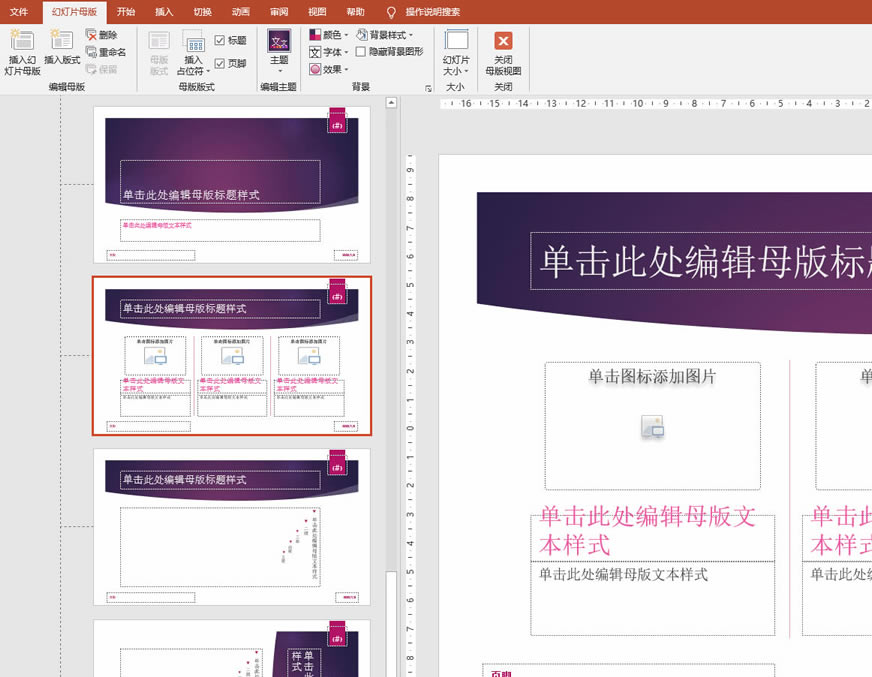
Task: Rename the selected layout
Action: 106,52
